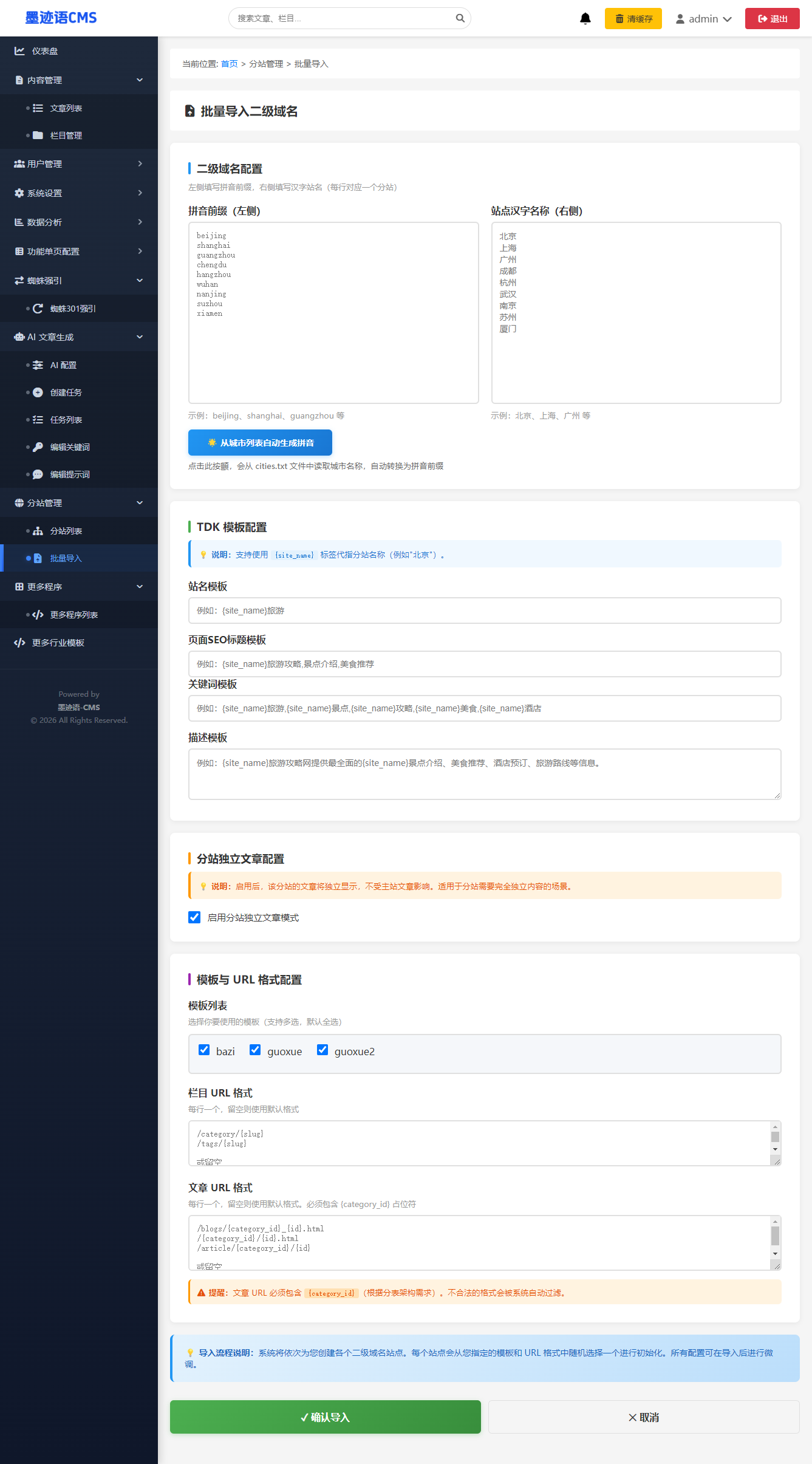Click the 创建任务 plus circle icon
812x1464 pixels.
pos(38,392)
